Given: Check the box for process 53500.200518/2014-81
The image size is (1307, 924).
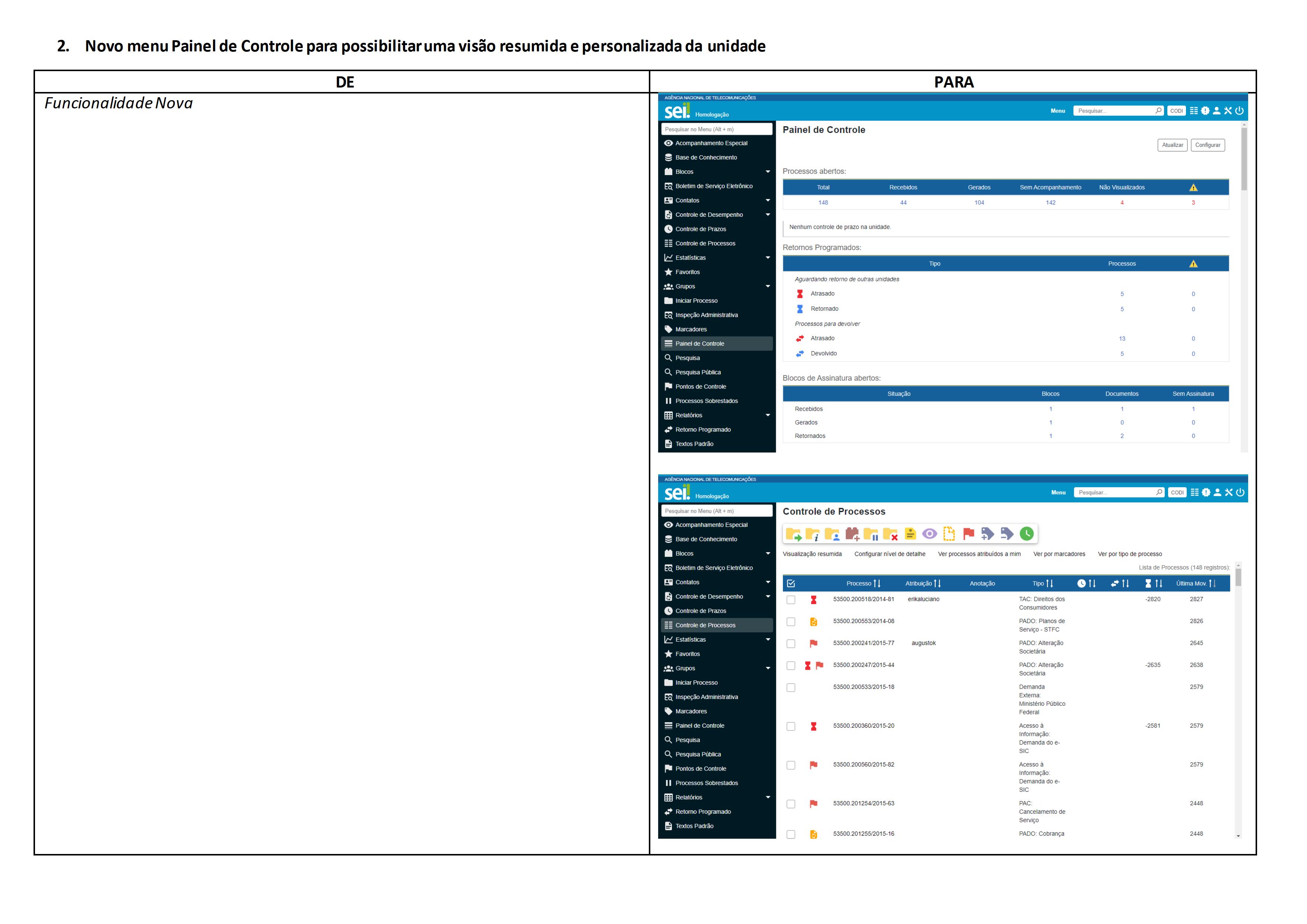Looking at the screenshot, I should click(791, 600).
